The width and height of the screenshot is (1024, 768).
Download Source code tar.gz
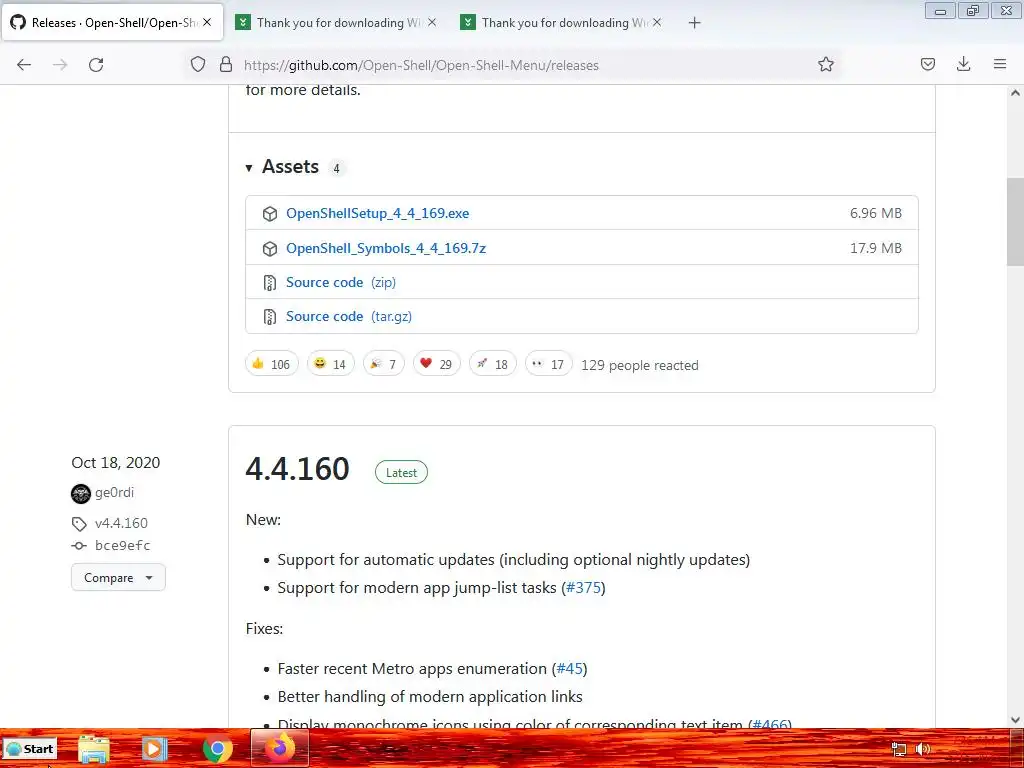pos(349,316)
